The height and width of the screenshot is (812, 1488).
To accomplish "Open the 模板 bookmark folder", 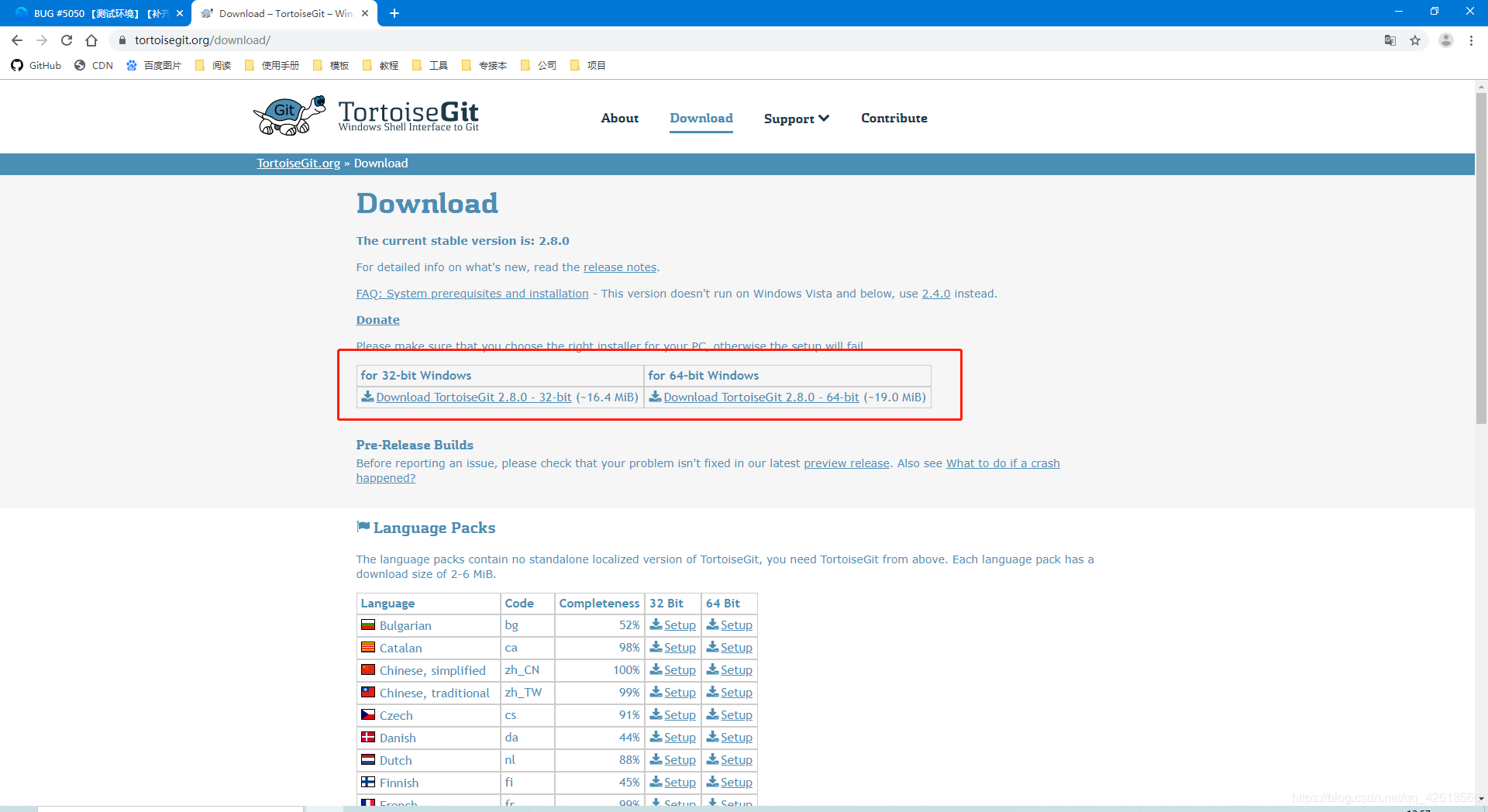I will [x=331, y=65].
